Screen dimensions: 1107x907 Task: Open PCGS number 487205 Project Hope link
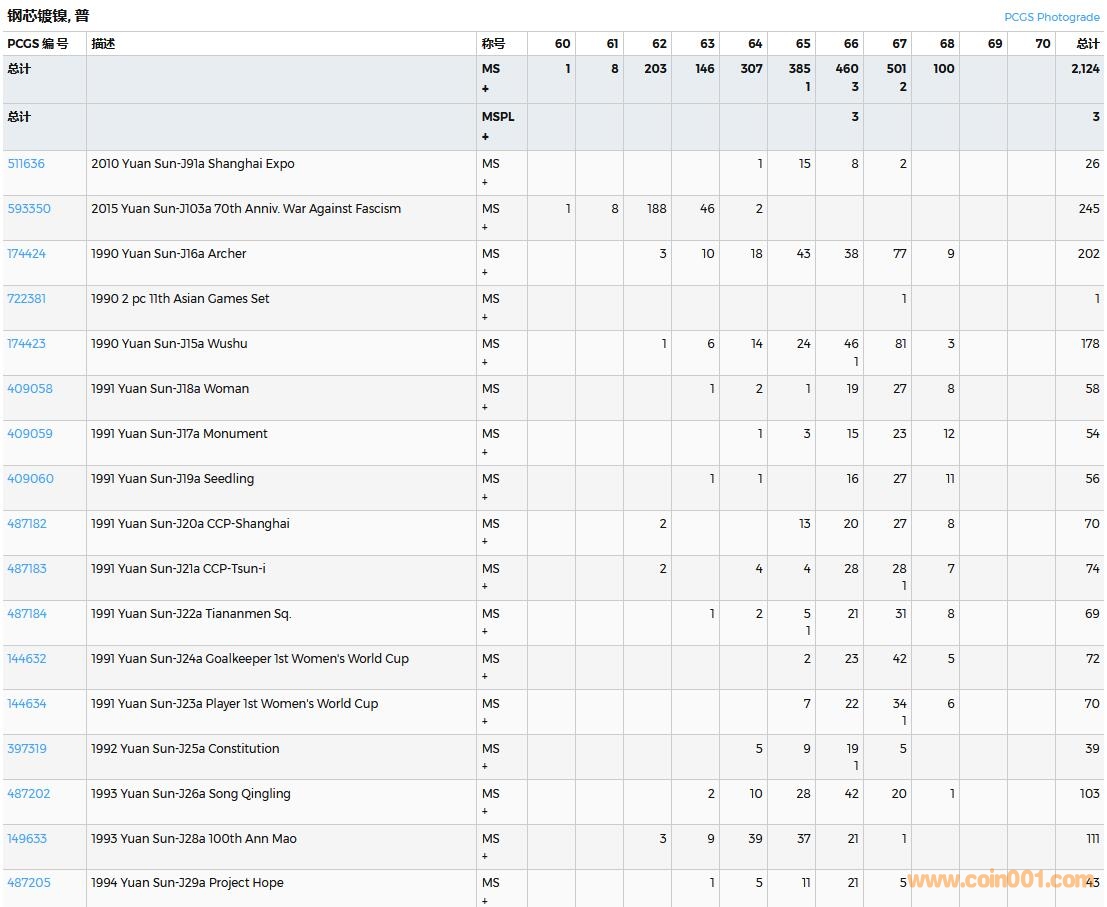tap(28, 883)
